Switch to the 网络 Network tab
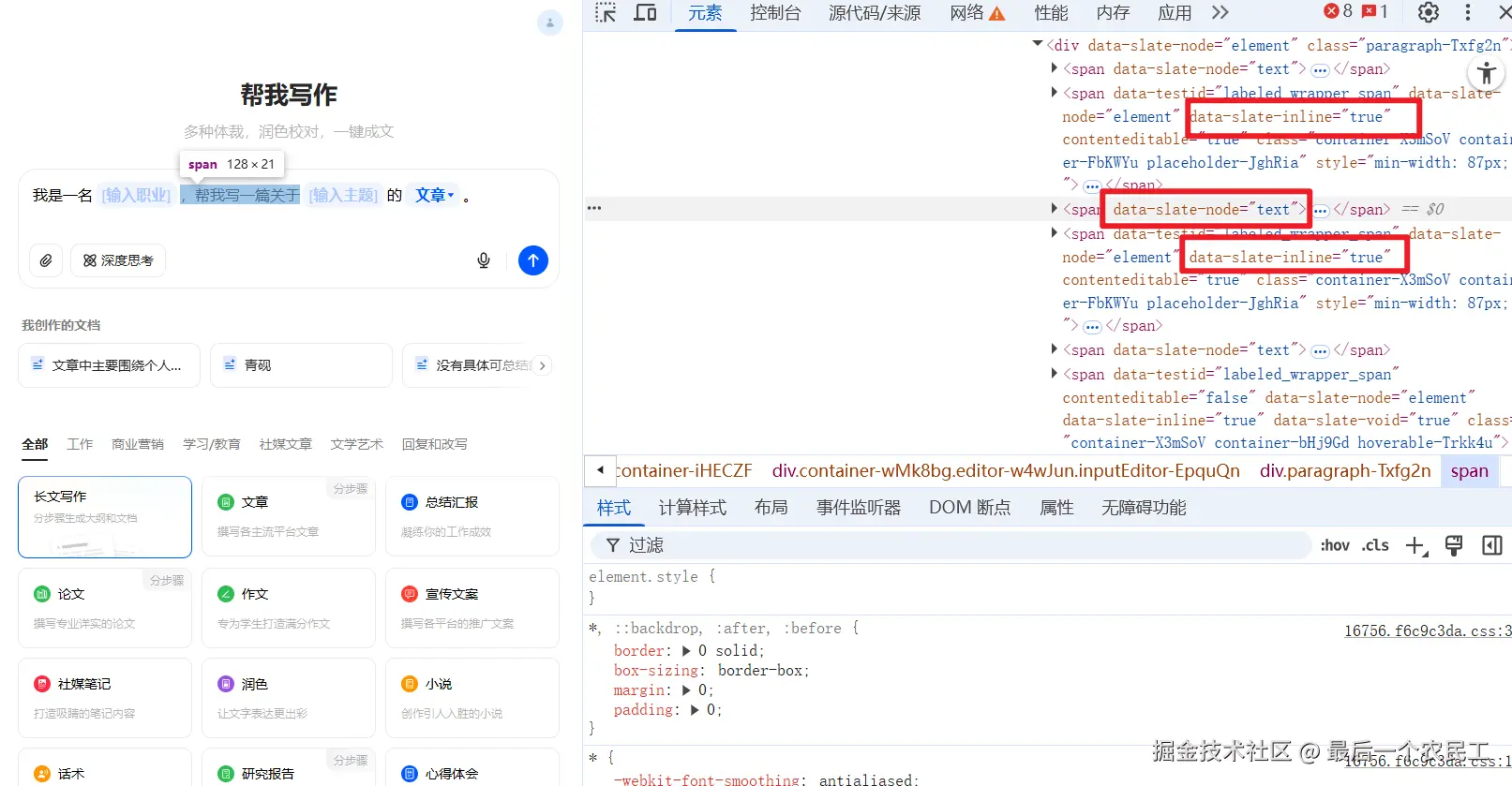This screenshot has height=786, width=1512. 977,13
